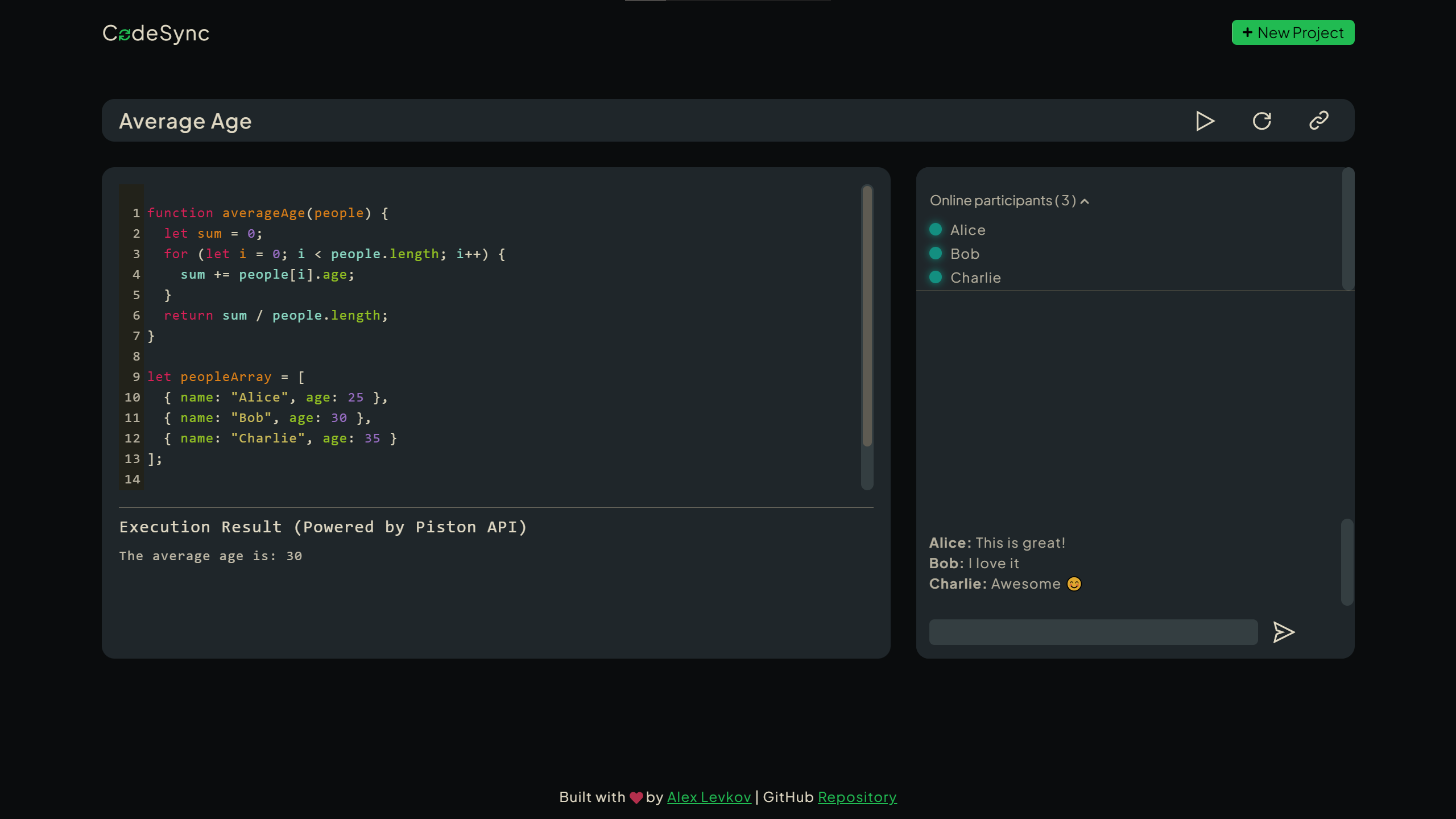Select participant Bob in the list
The height and width of the screenshot is (819, 1456).
(x=965, y=254)
